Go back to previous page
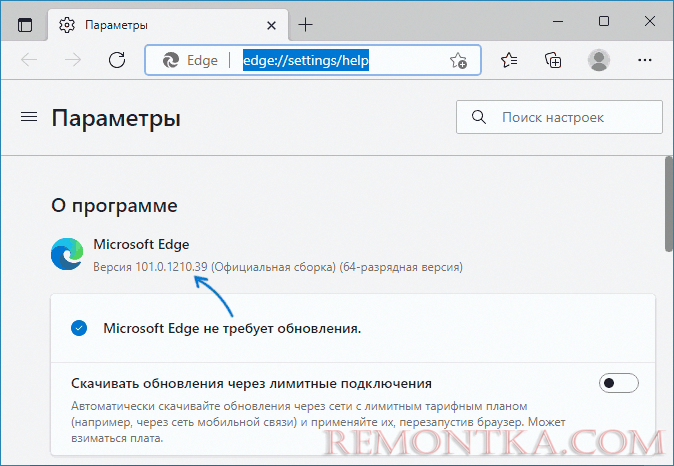 29,60
